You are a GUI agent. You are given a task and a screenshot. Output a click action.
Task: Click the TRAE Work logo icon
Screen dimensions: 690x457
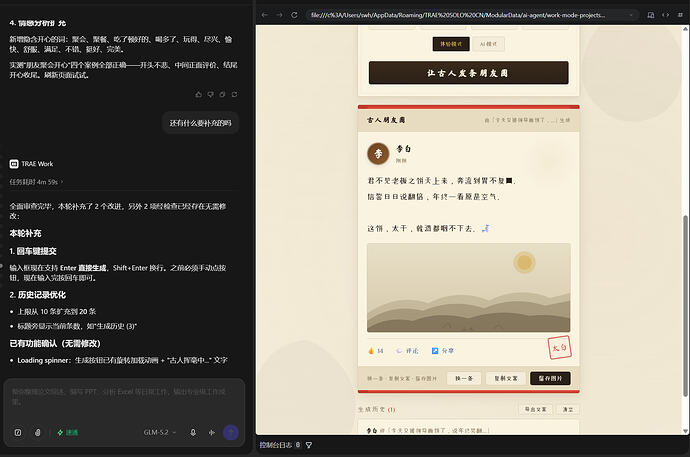[14, 164]
